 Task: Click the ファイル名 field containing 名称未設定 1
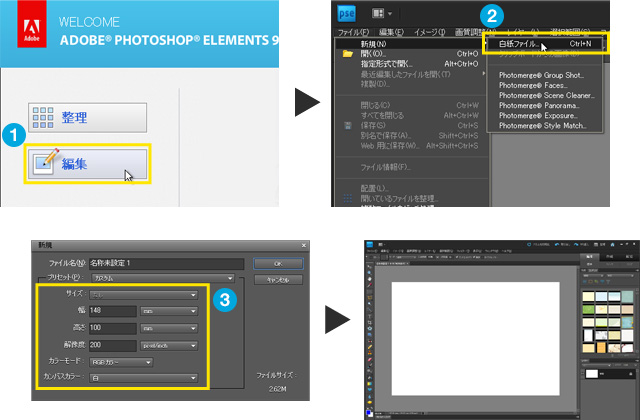(x=167, y=264)
